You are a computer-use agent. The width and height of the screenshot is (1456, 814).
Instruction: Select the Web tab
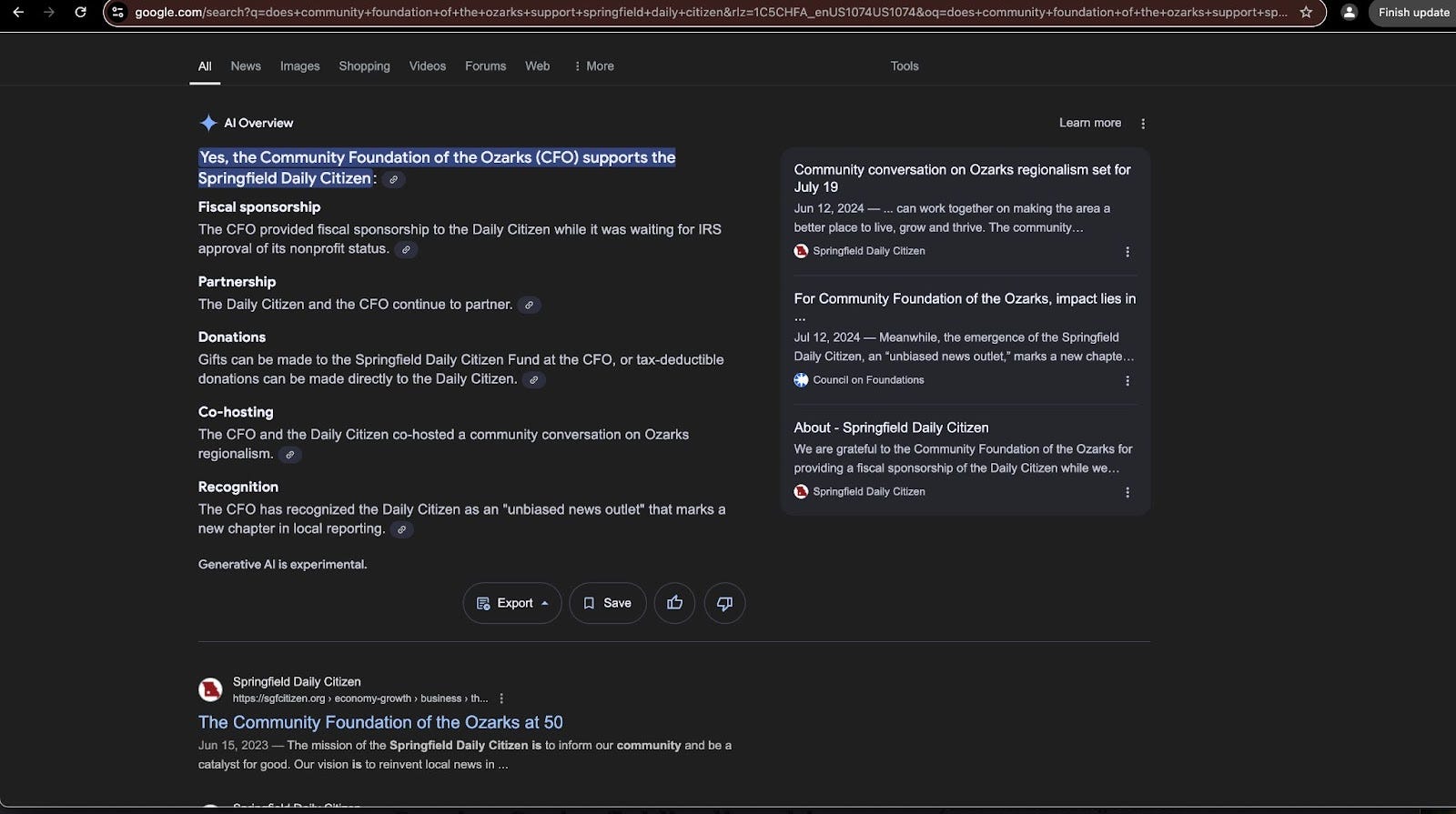537,66
